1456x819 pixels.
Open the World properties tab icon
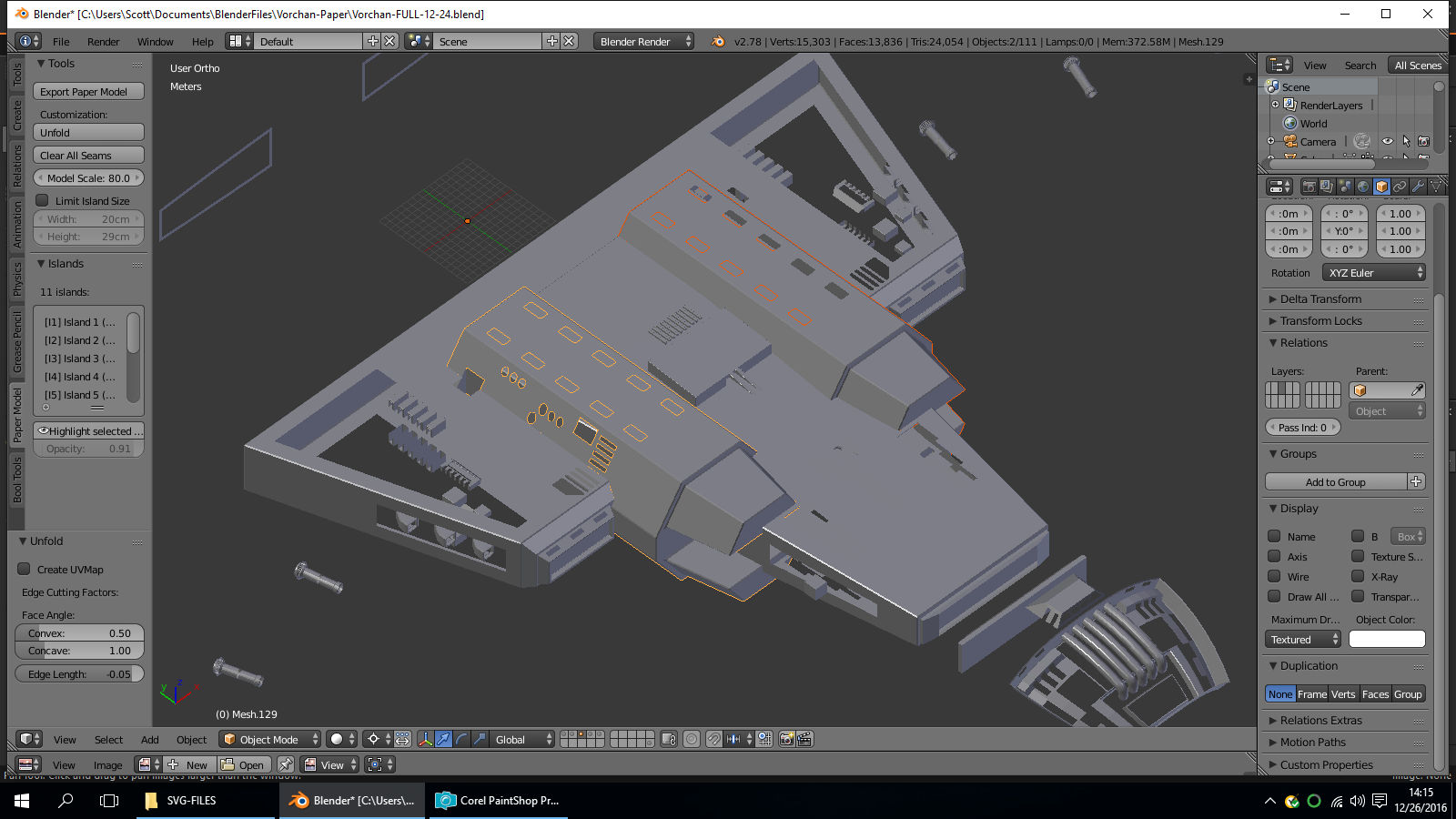(x=1363, y=187)
